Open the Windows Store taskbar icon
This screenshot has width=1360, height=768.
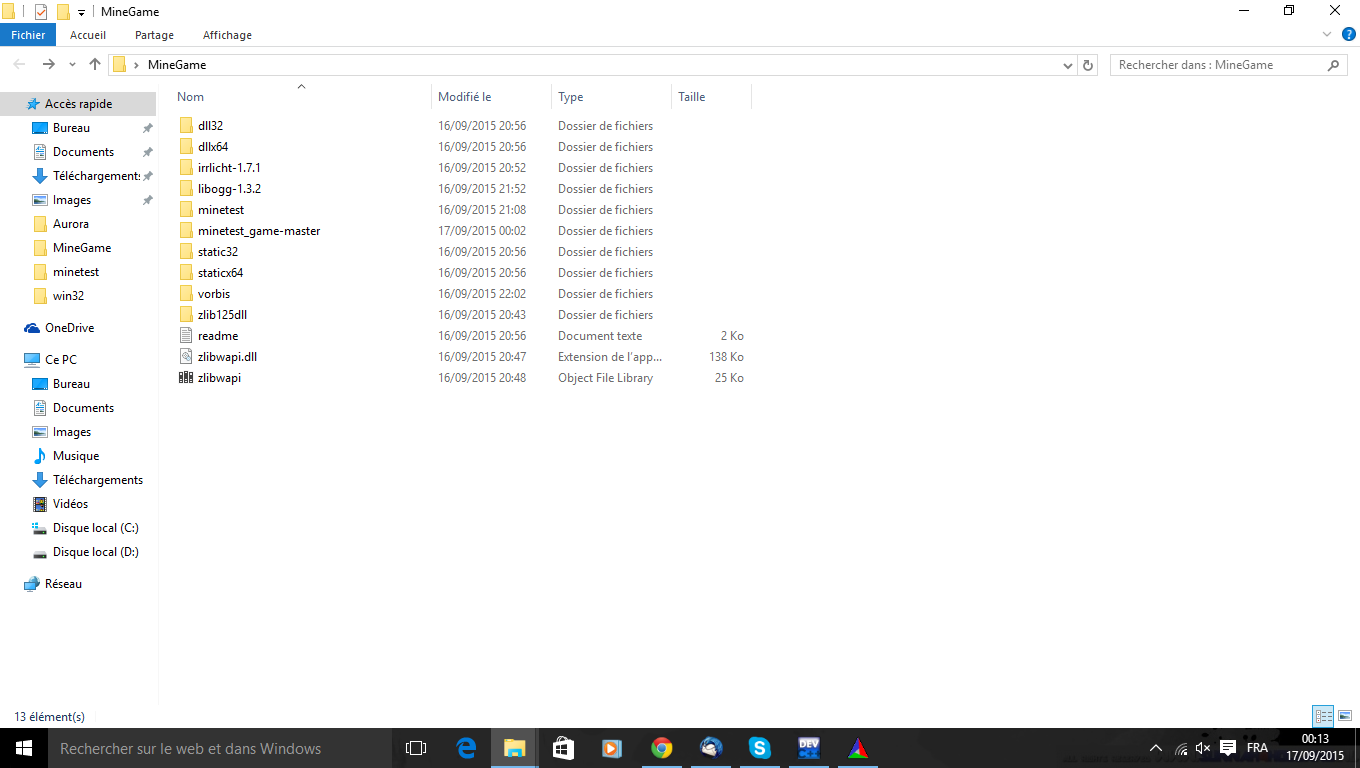(563, 748)
